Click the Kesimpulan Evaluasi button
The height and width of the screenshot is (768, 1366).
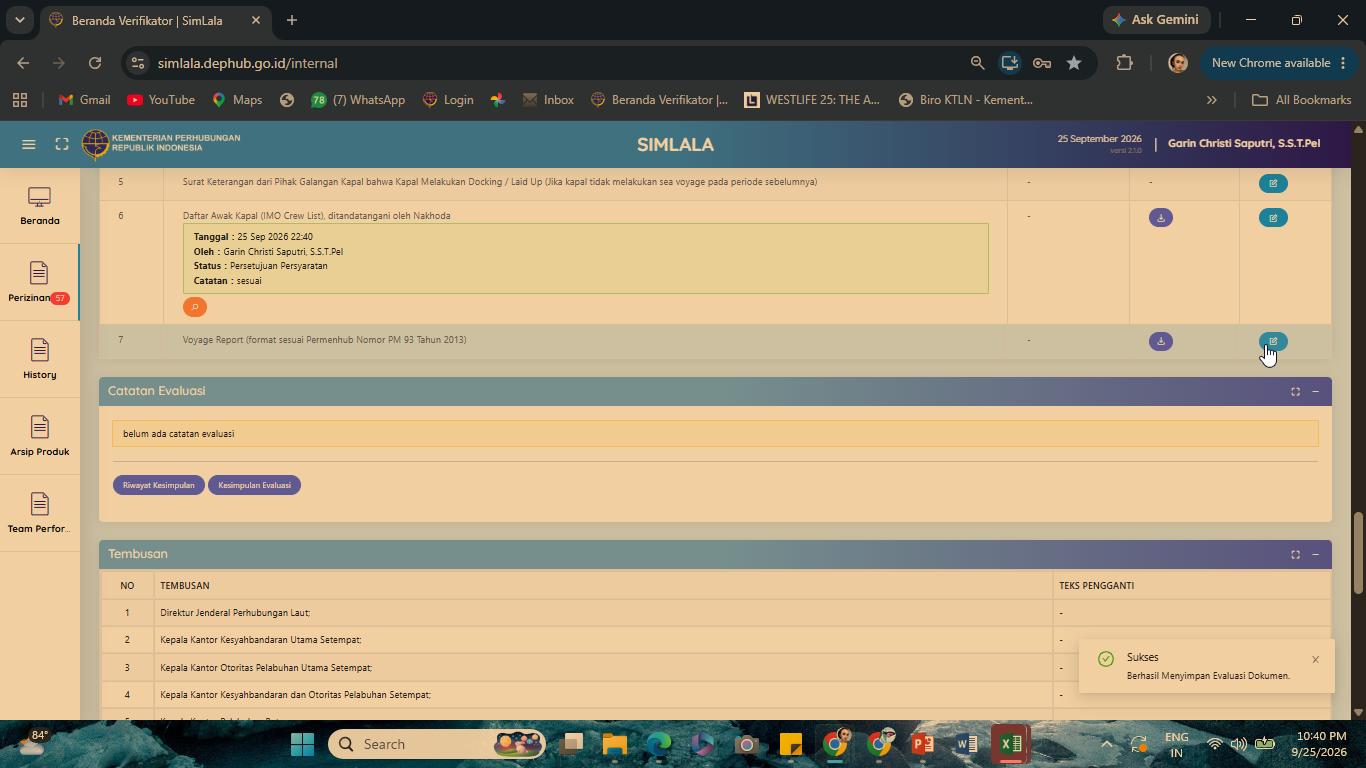[254, 485]
